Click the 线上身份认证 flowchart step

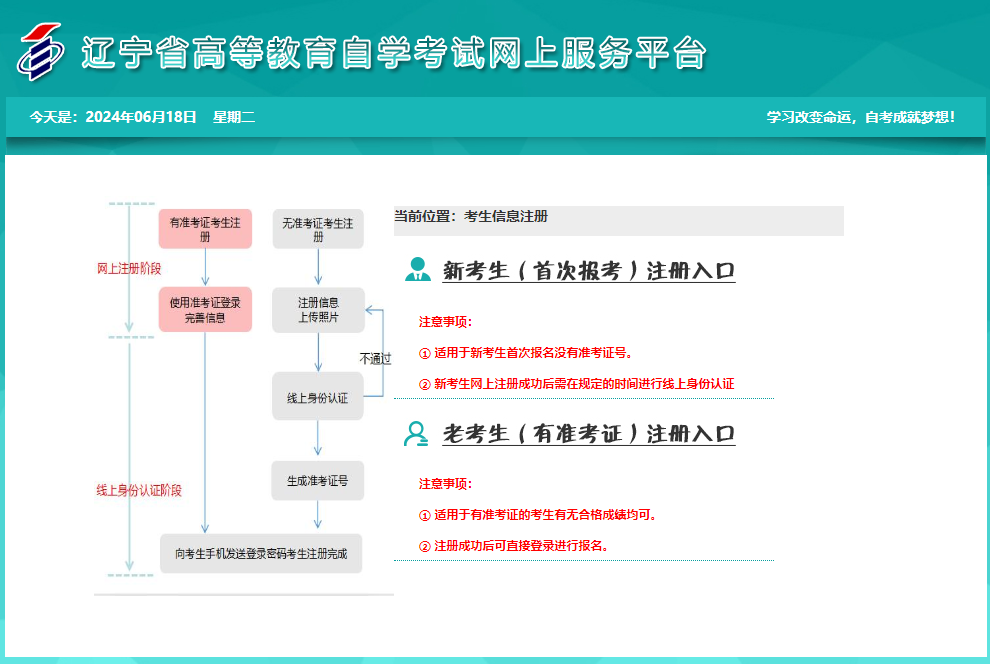pyautogui.click(x=317, y=395)
